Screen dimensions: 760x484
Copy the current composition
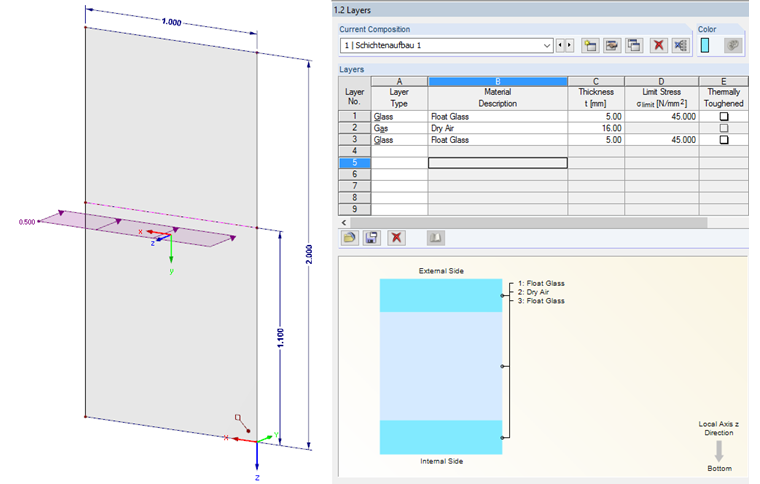pyautogui.click(x=634, y=46)
